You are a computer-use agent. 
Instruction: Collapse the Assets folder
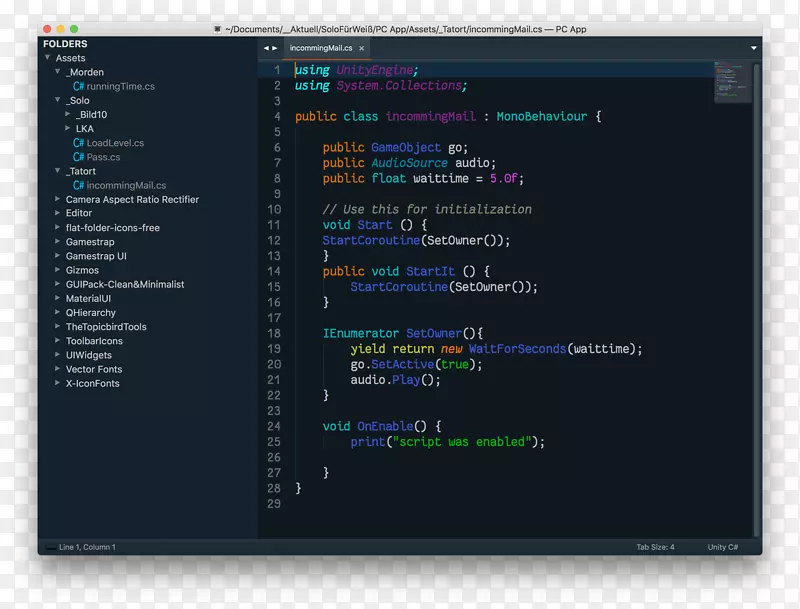click(x=48, y=57)
